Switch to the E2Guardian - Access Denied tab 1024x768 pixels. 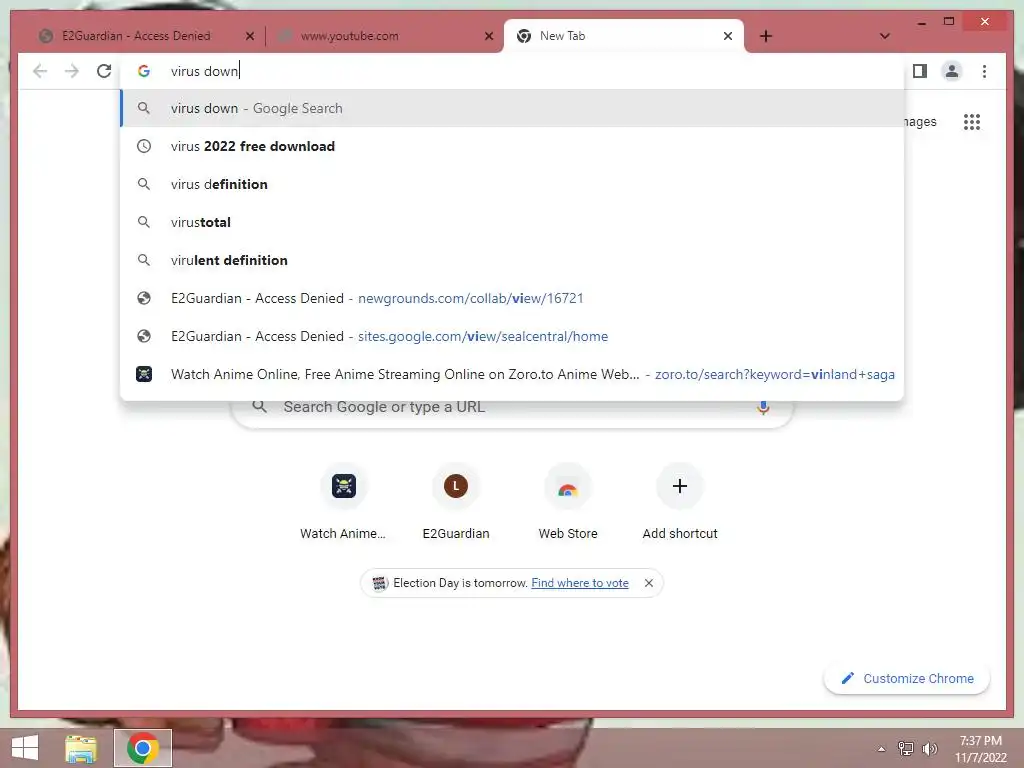point(137,36)
